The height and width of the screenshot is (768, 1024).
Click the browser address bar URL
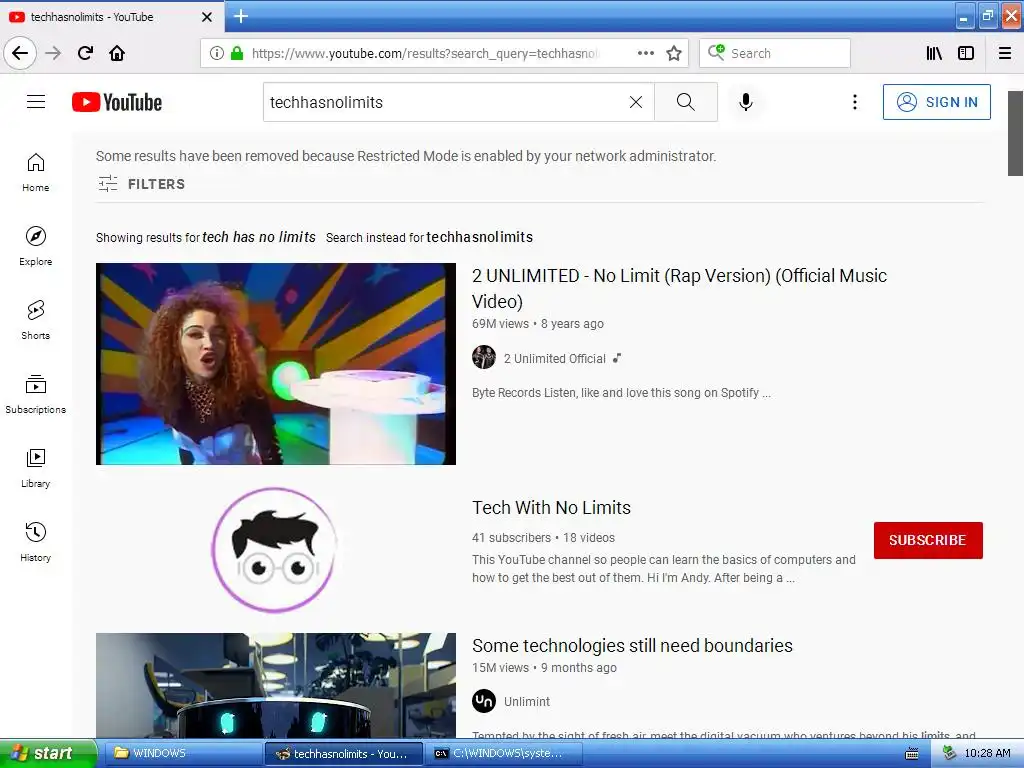[424, 53]
